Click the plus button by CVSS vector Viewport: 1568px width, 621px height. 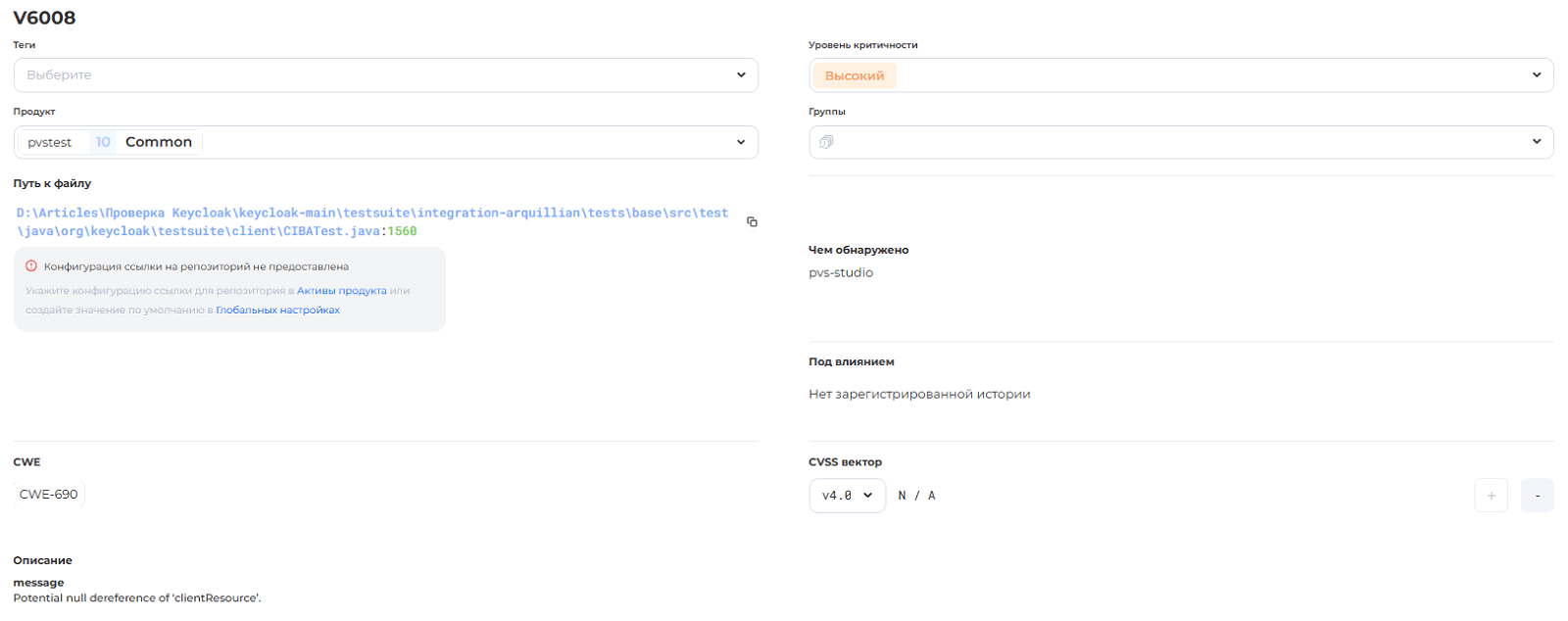click(x=1491, y=496)
